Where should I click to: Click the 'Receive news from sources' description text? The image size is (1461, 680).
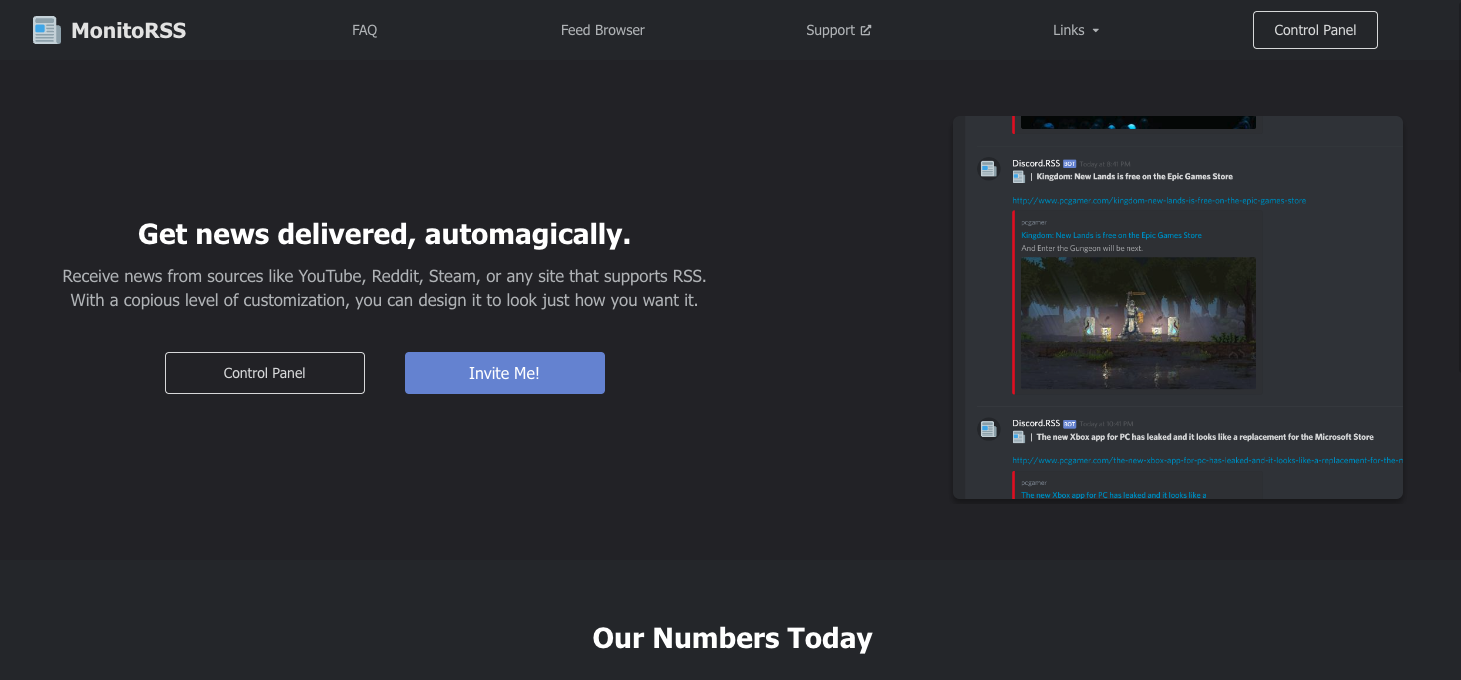[x=384, y=288]
